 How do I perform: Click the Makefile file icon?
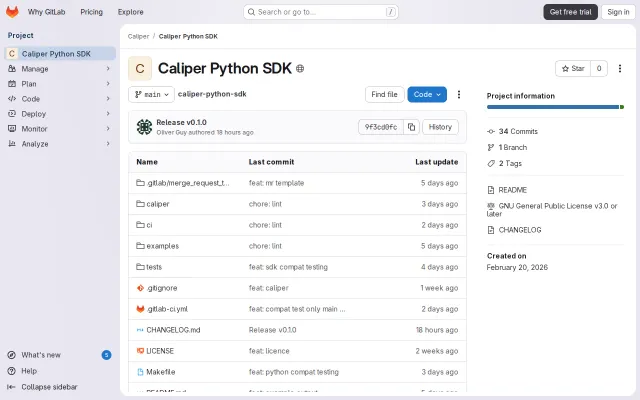click(x=140, y=372)
